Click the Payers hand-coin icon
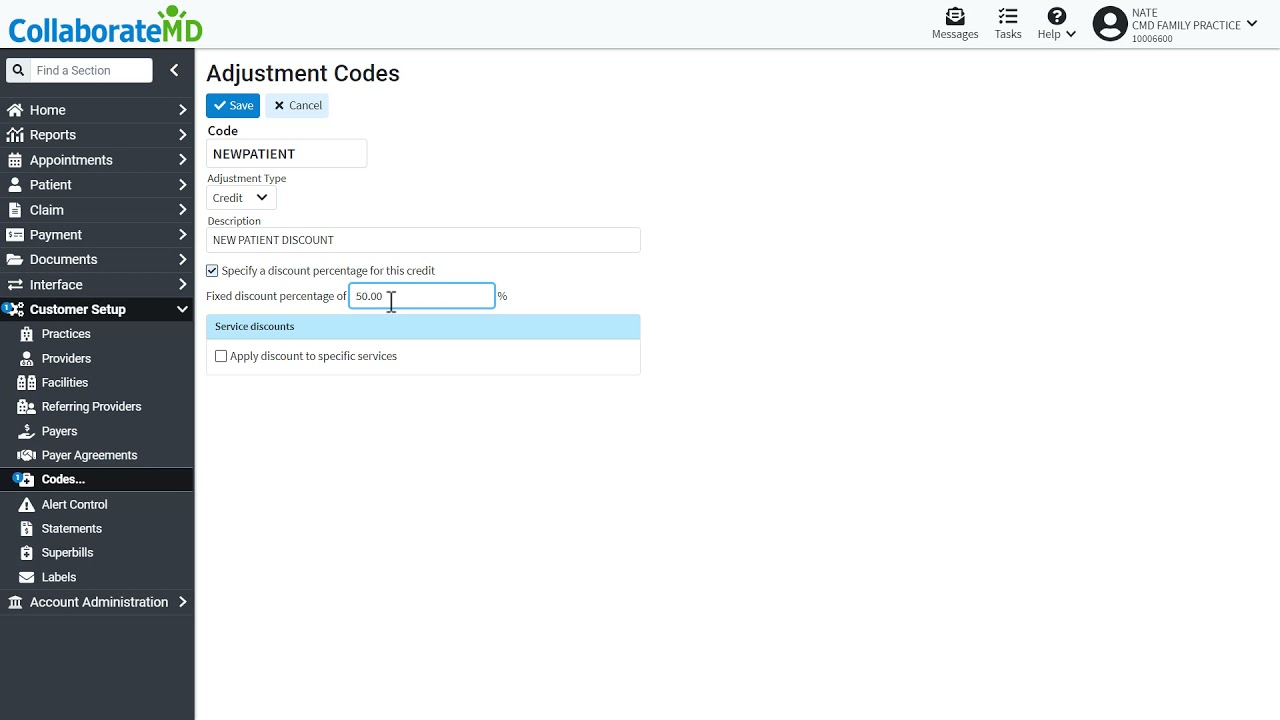 [27, 431]
